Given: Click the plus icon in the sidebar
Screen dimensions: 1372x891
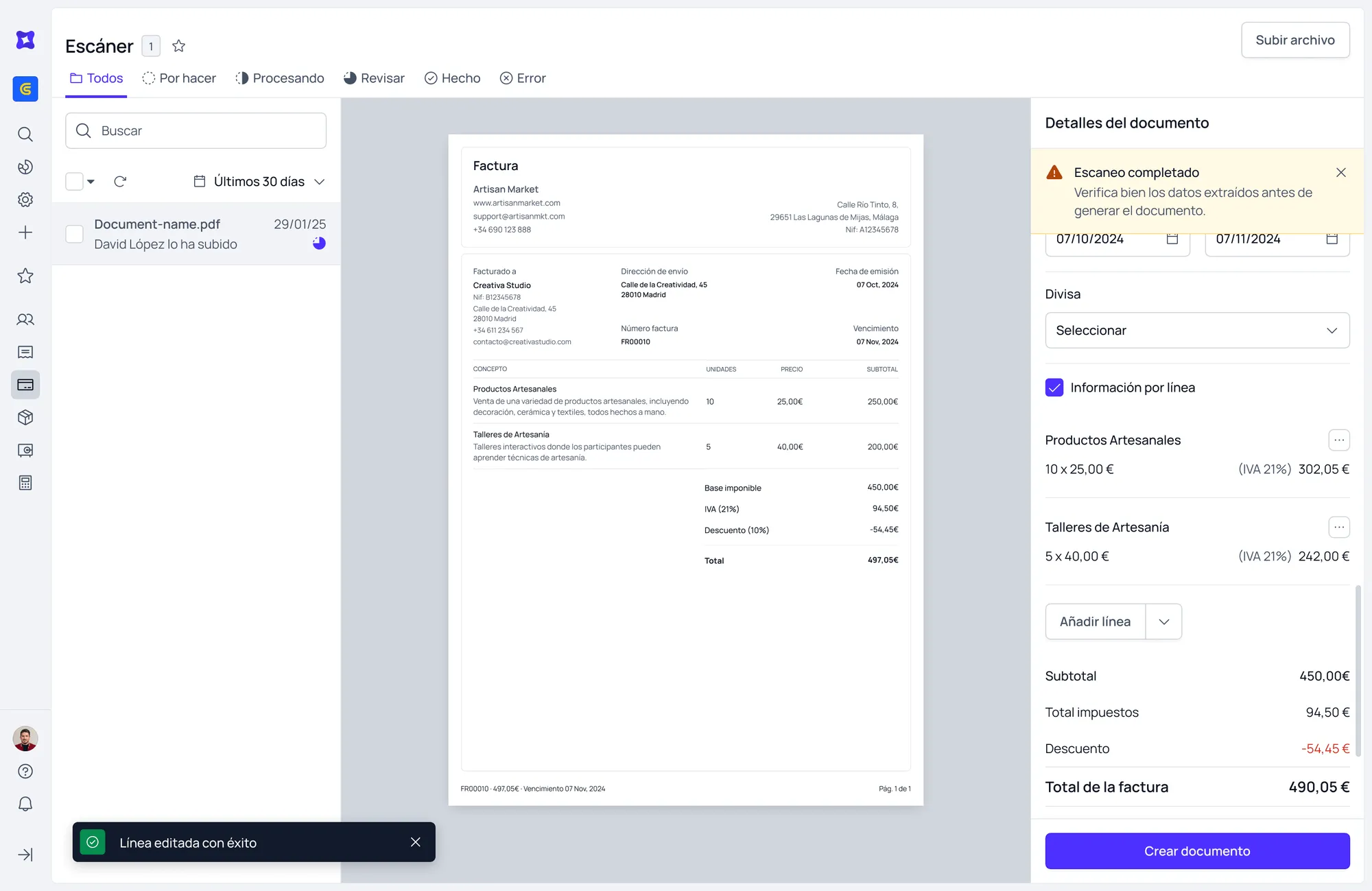Looking at the screenshot, I should 25,233.
